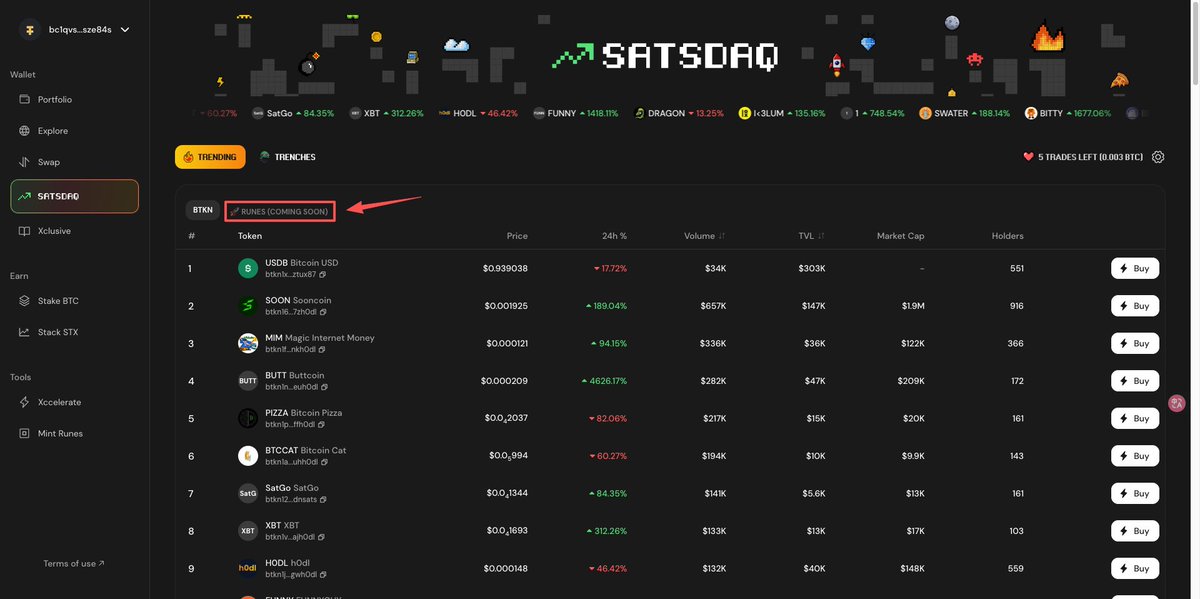Buy the SOON Sooncoin token
Screen dimensions: 1200x599
tap(1135, 306)
